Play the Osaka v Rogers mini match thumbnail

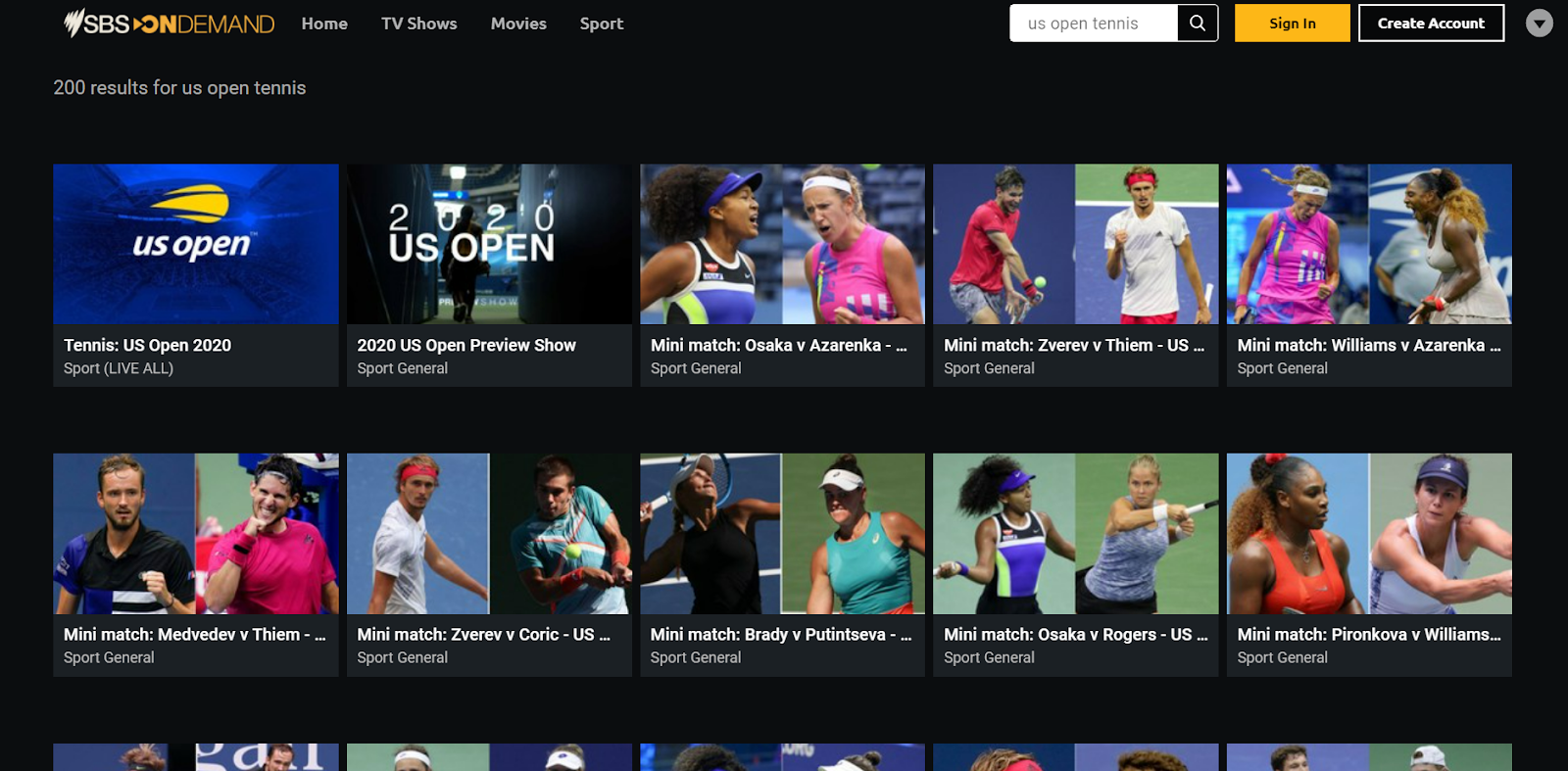pos(1075,533)
